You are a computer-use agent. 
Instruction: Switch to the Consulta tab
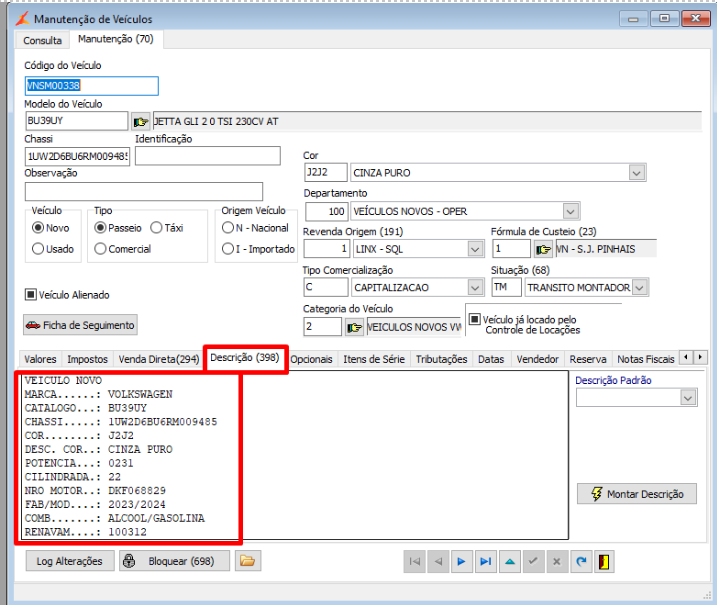42,40
